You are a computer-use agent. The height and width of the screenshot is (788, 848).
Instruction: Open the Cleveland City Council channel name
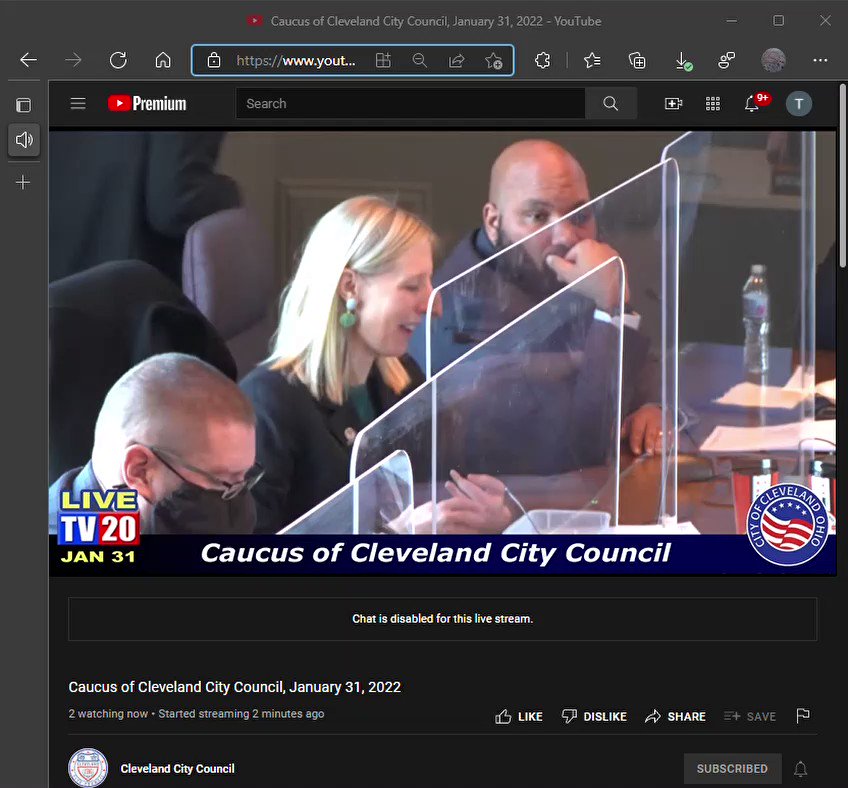coord(177,769)
